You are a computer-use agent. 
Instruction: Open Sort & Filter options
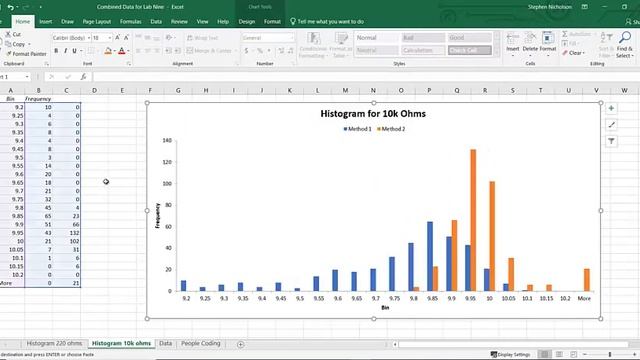click(x=606, y=45)
